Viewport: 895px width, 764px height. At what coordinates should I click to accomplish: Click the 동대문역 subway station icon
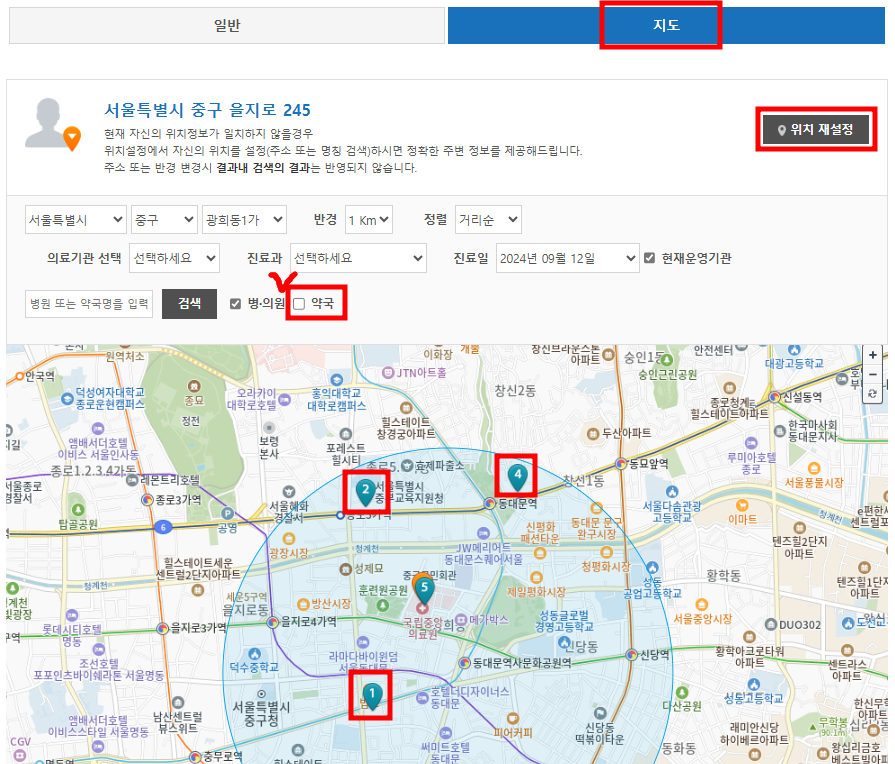(490, 504)
